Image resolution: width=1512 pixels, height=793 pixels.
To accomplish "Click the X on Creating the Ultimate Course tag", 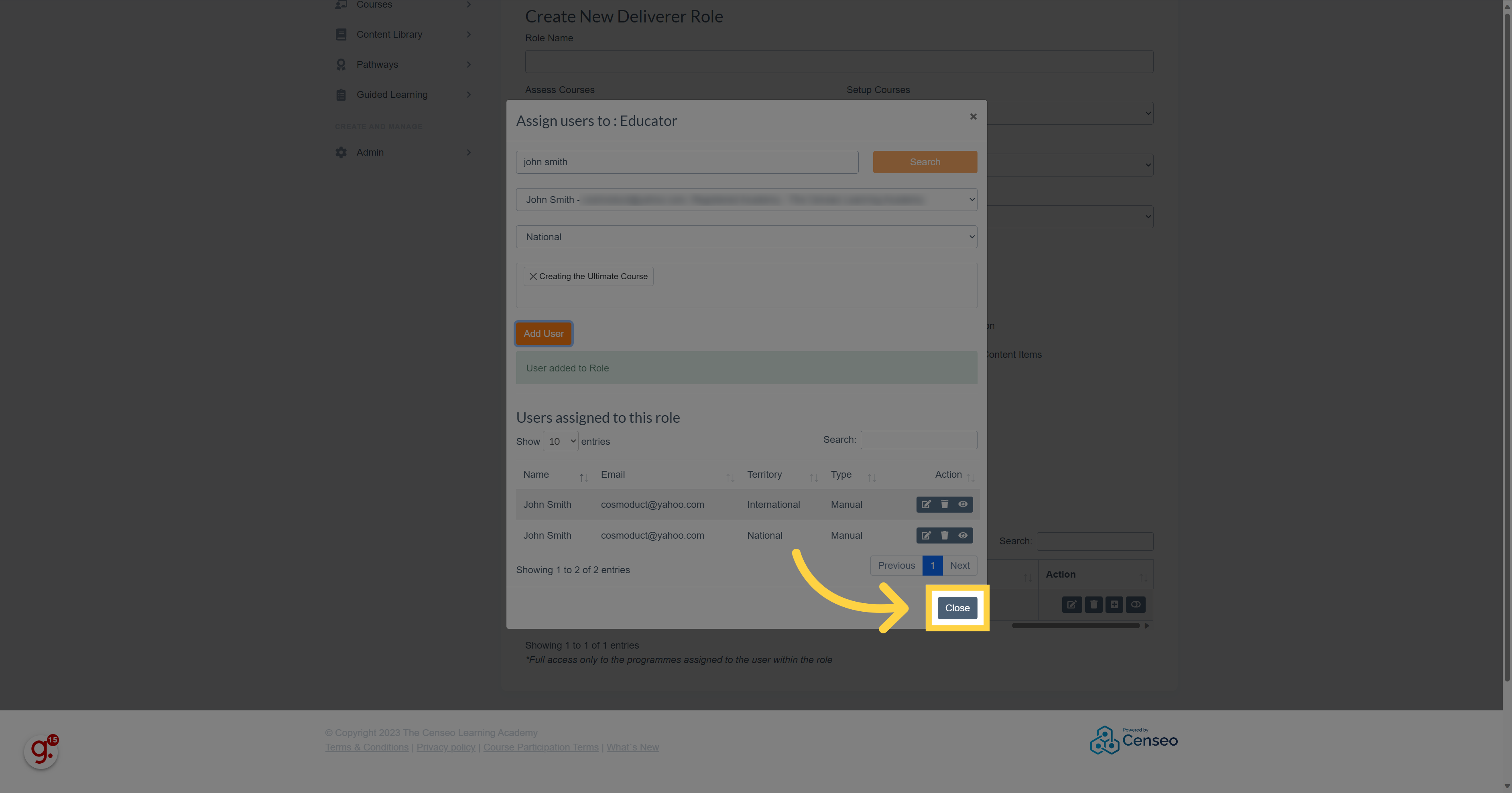I will click(x=533, y=276).
